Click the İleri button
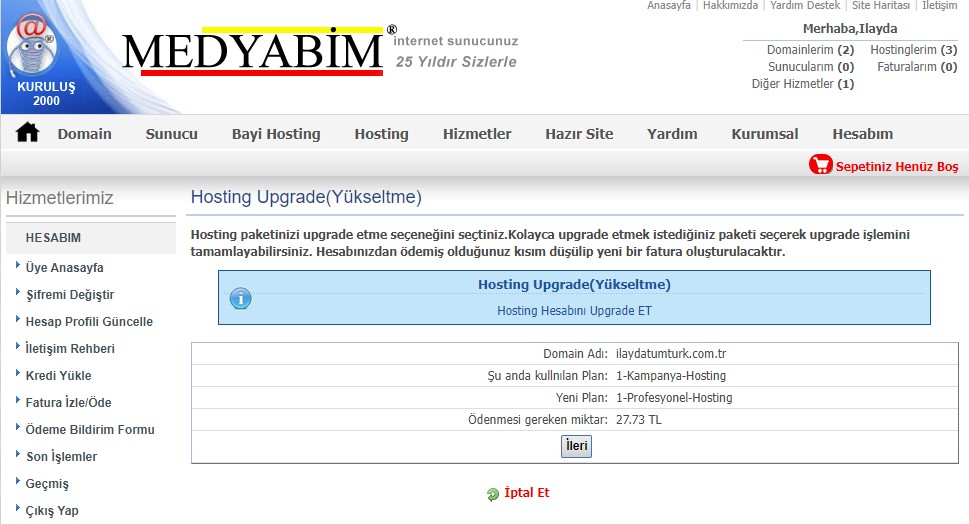Image resolution: width=969 pixels, height=524 pixels. (577, 446)
